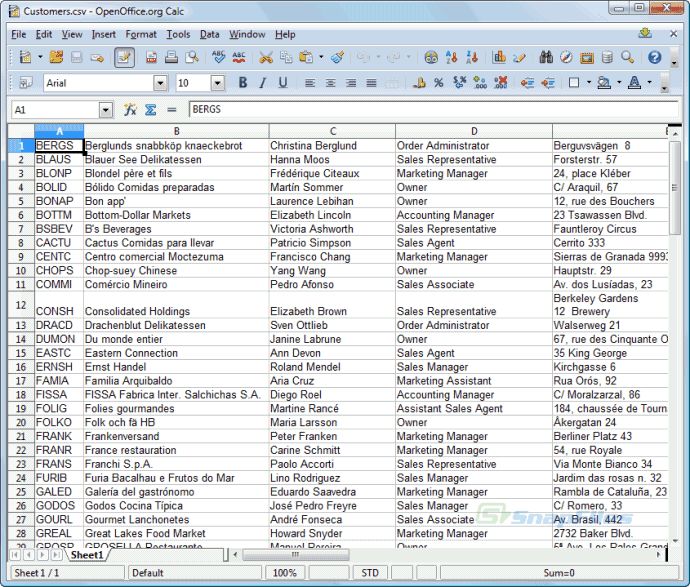Click the Decrease Indent icon
Screen dimensions: 690x587
pos(527,83)
